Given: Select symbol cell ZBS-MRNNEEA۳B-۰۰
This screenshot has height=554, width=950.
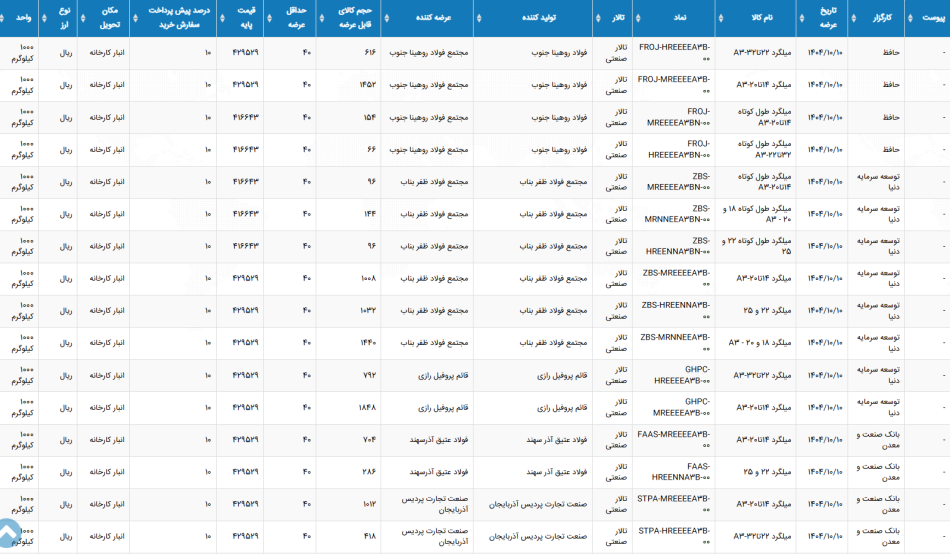Looking at the screenshot, I should point(675,342).
